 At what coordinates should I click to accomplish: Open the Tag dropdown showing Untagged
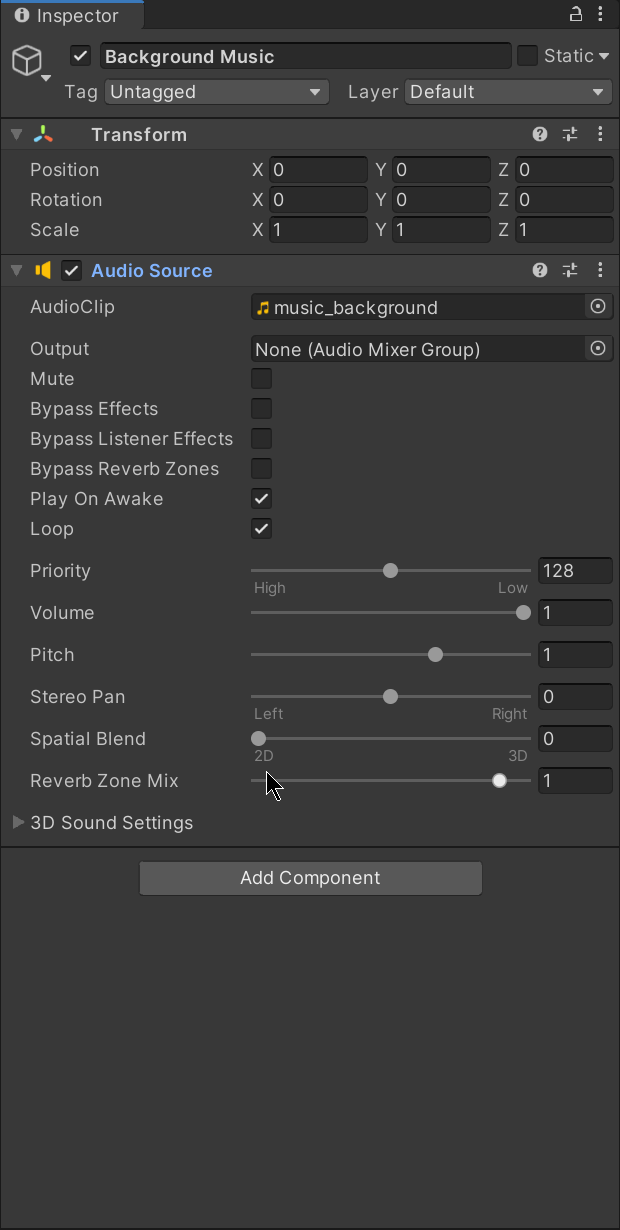216,92
